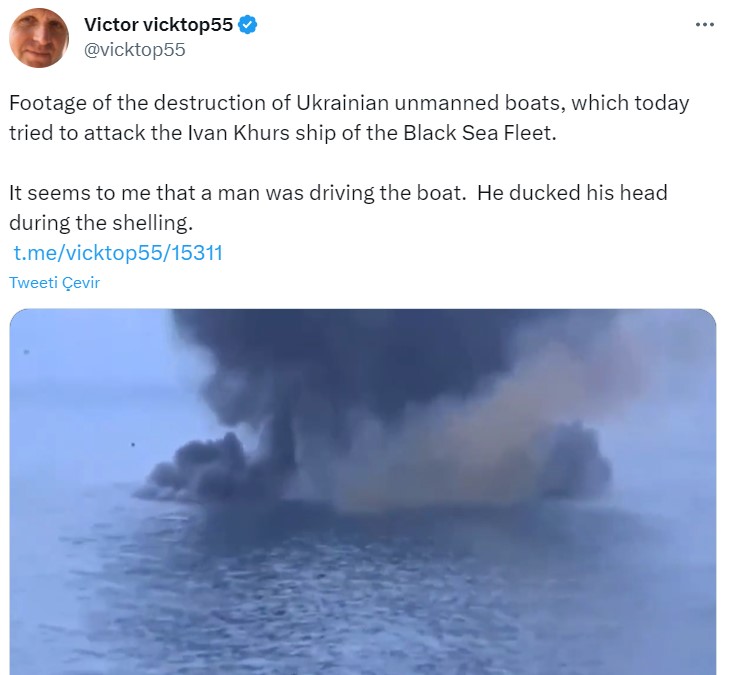This screenshot has width=731, height=675.
Task: Click the sentence about Ukrainian unmanned boats
Action: coord(349,118)
